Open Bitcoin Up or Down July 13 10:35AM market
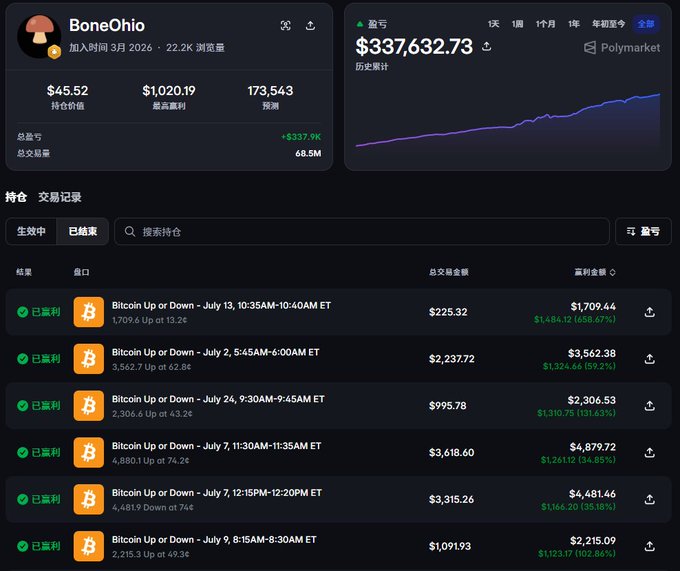680x571 pixels. [221, 305]
